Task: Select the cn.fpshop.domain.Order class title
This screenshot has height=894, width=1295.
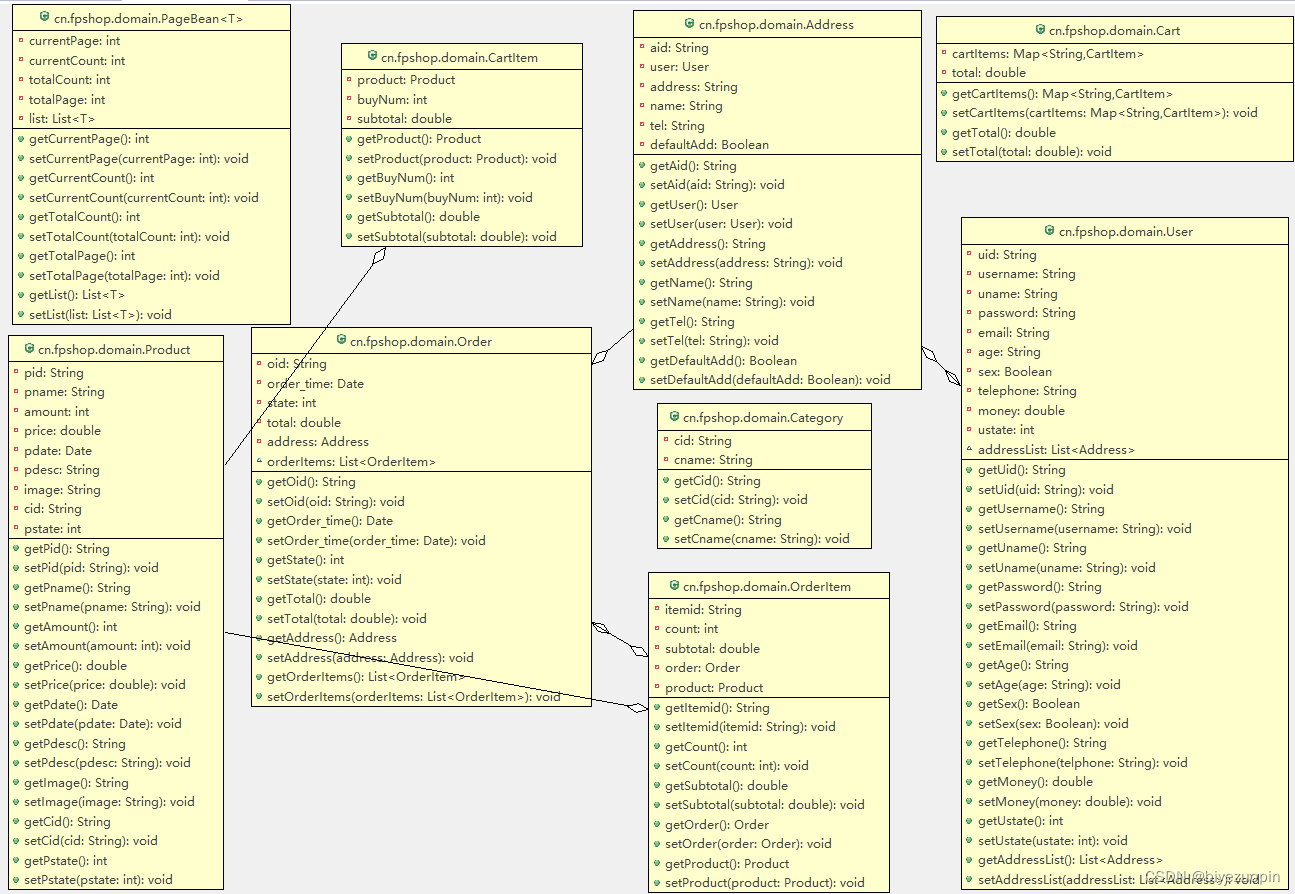Action: coord(421,341)
